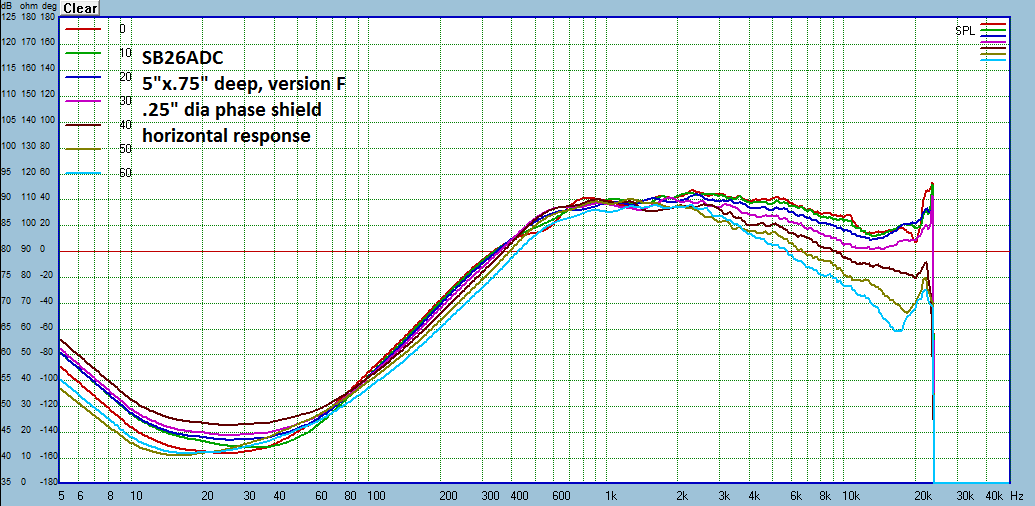
Task: Select the magenta 30 degree legend line
Action: coord(83,101)
